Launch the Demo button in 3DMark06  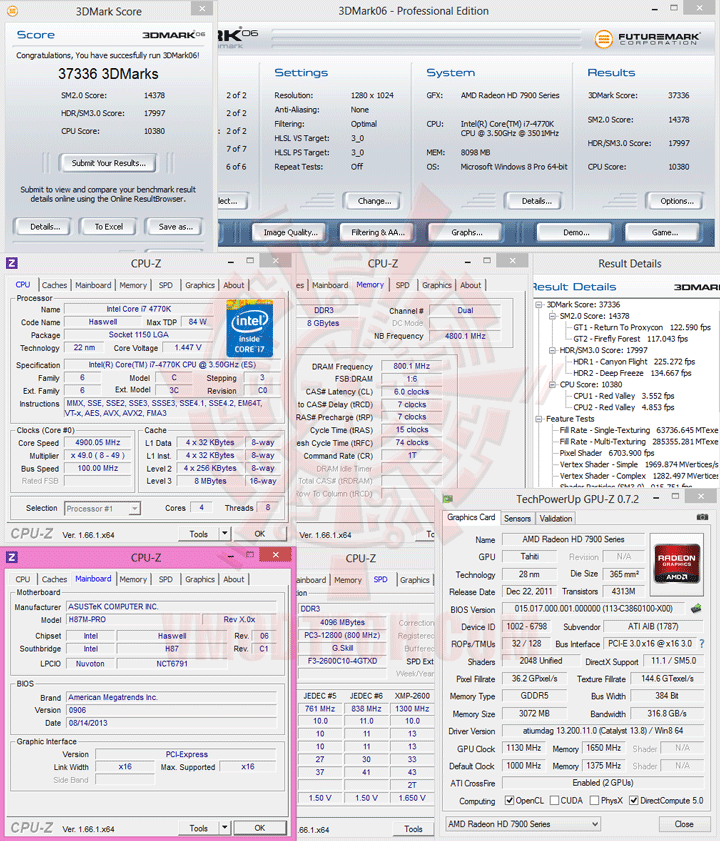(x=576, y=232)
